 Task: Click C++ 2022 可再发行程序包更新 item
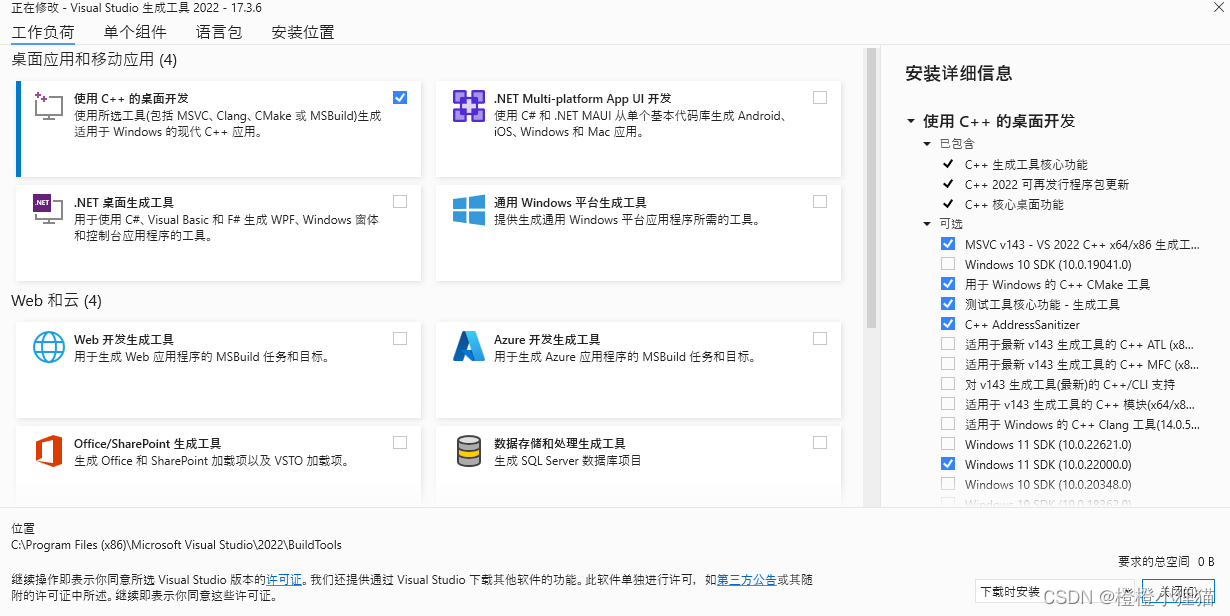(x=1047, y=184)
